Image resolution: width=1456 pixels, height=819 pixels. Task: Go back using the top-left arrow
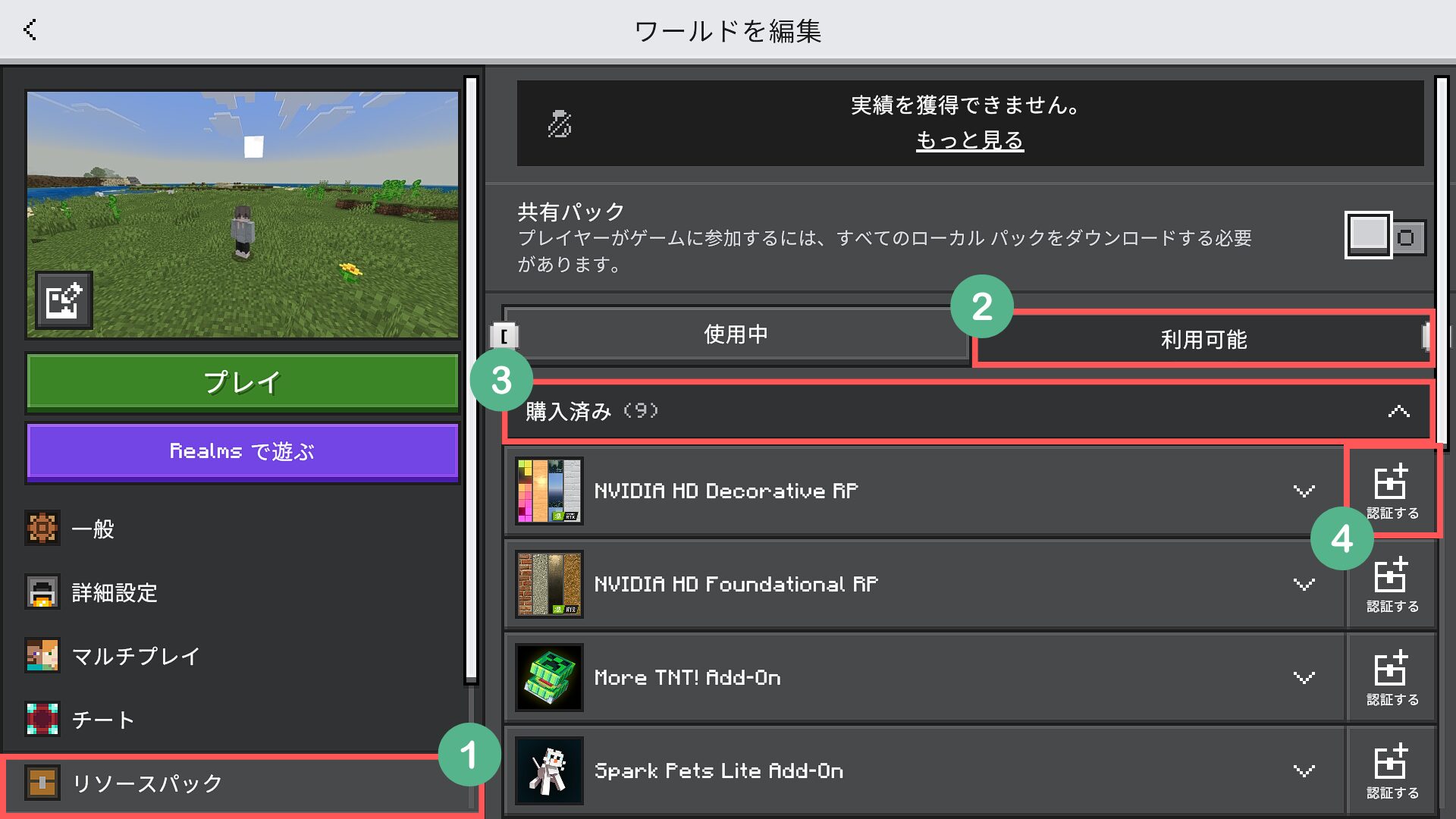point(30,30)
